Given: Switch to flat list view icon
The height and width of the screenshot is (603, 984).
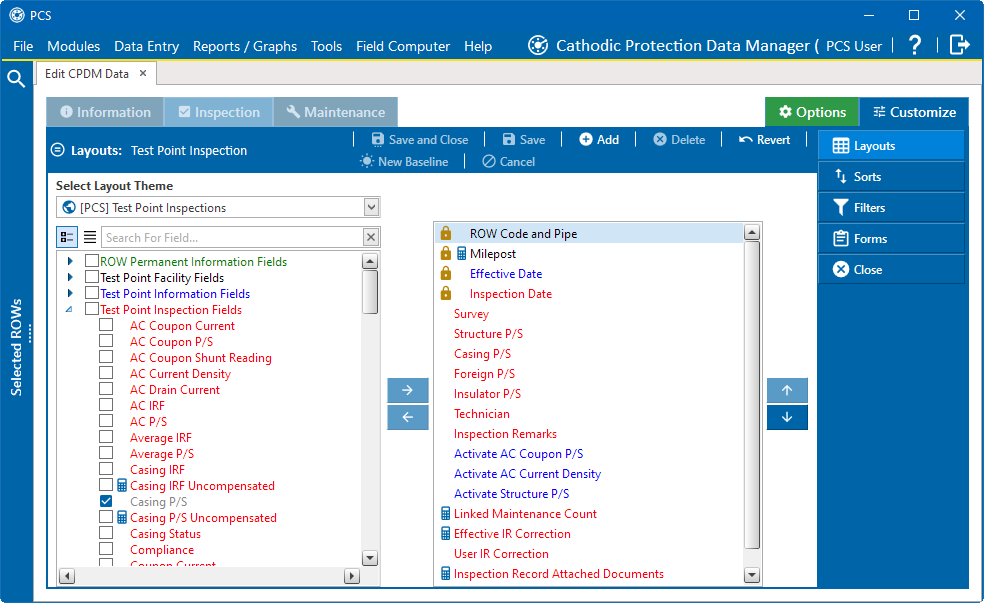Looking at the screenshot, I should click(90, 237).
